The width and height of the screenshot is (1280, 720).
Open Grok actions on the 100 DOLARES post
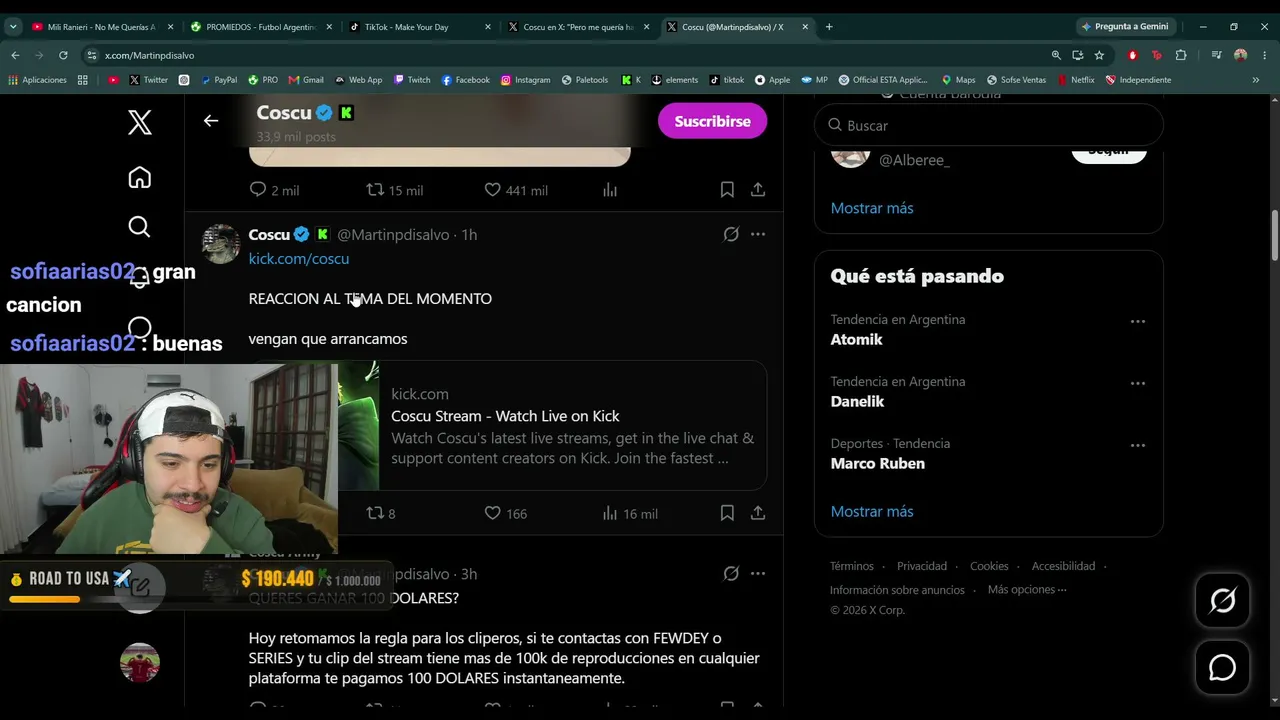pyautogui.click(x=731, y=573)
